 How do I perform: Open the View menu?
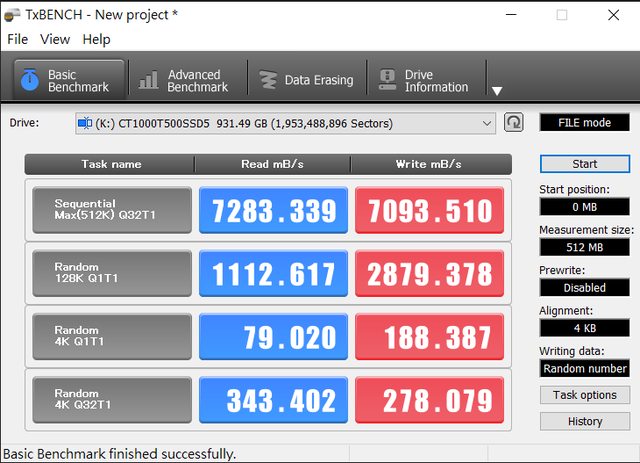coord(55,39)
